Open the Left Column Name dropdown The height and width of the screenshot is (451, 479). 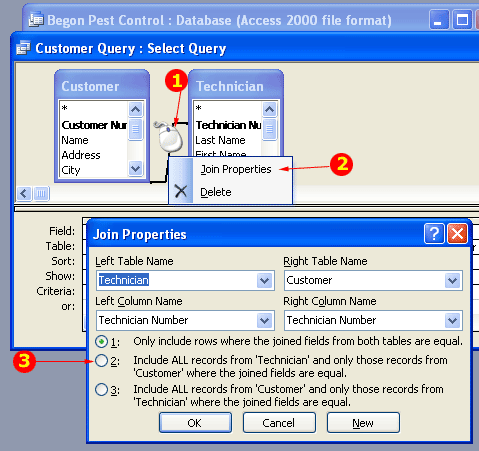pyautogui.click(x=265, y=321)
